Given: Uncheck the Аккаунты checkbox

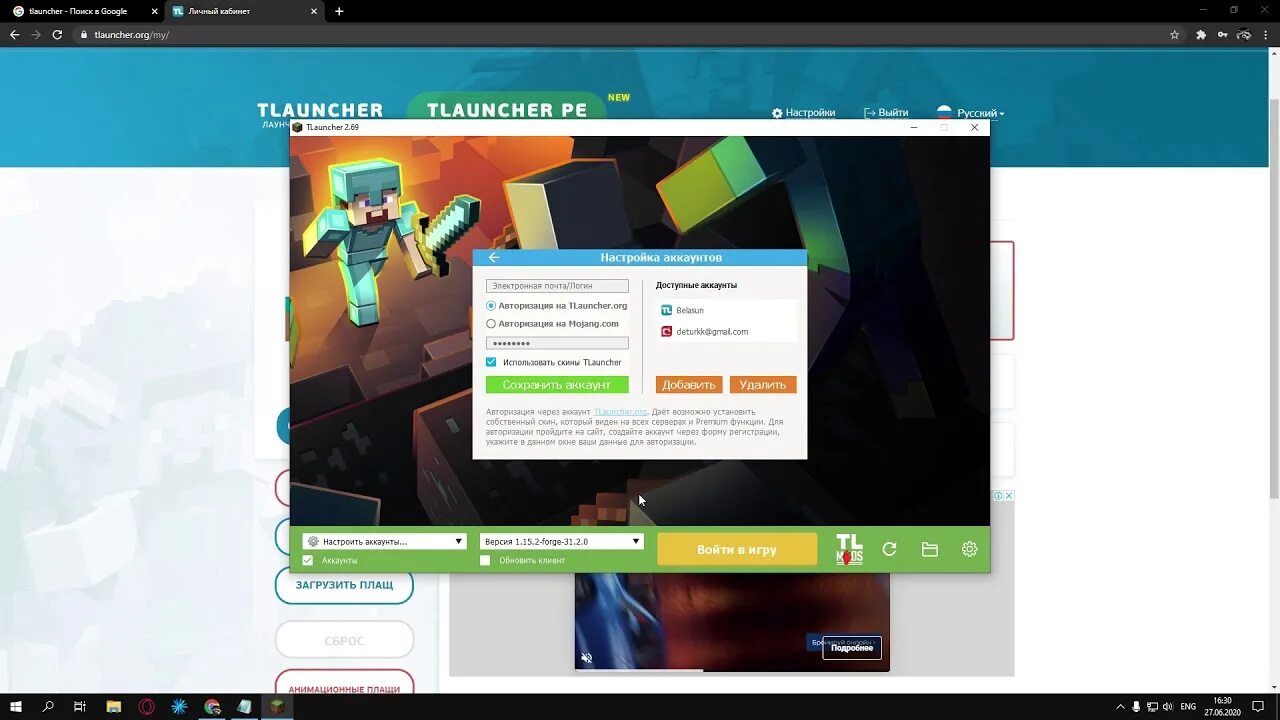Looking at the screenshot, I should click(x=308, y=560).
